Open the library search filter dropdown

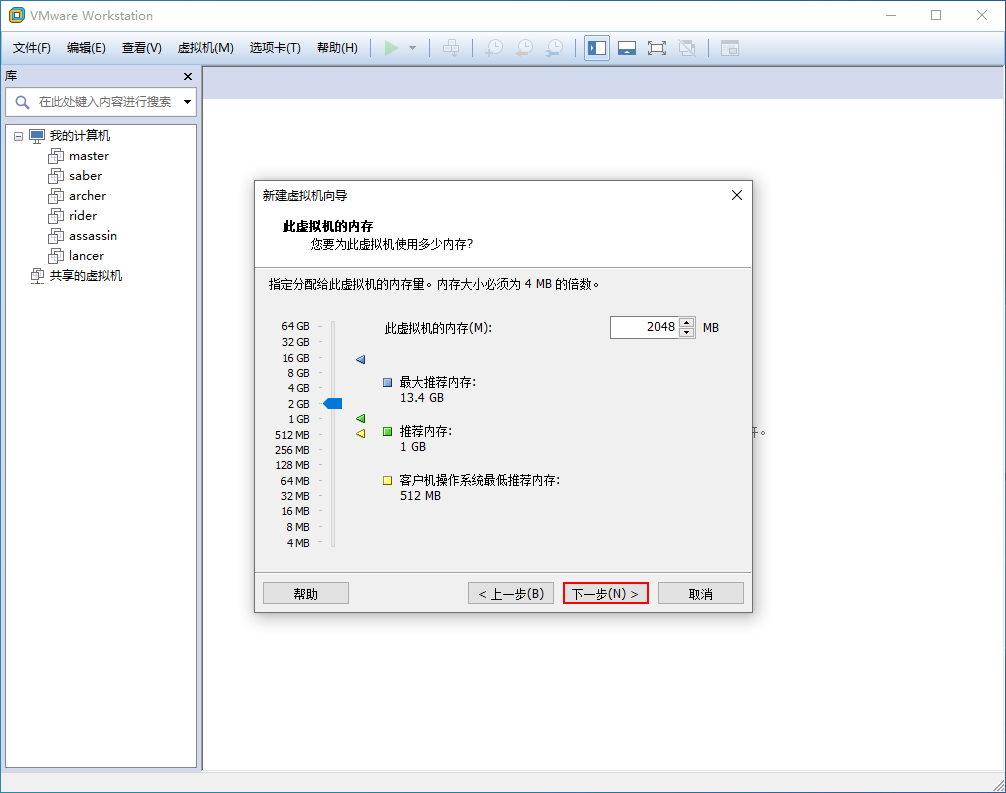187,102
